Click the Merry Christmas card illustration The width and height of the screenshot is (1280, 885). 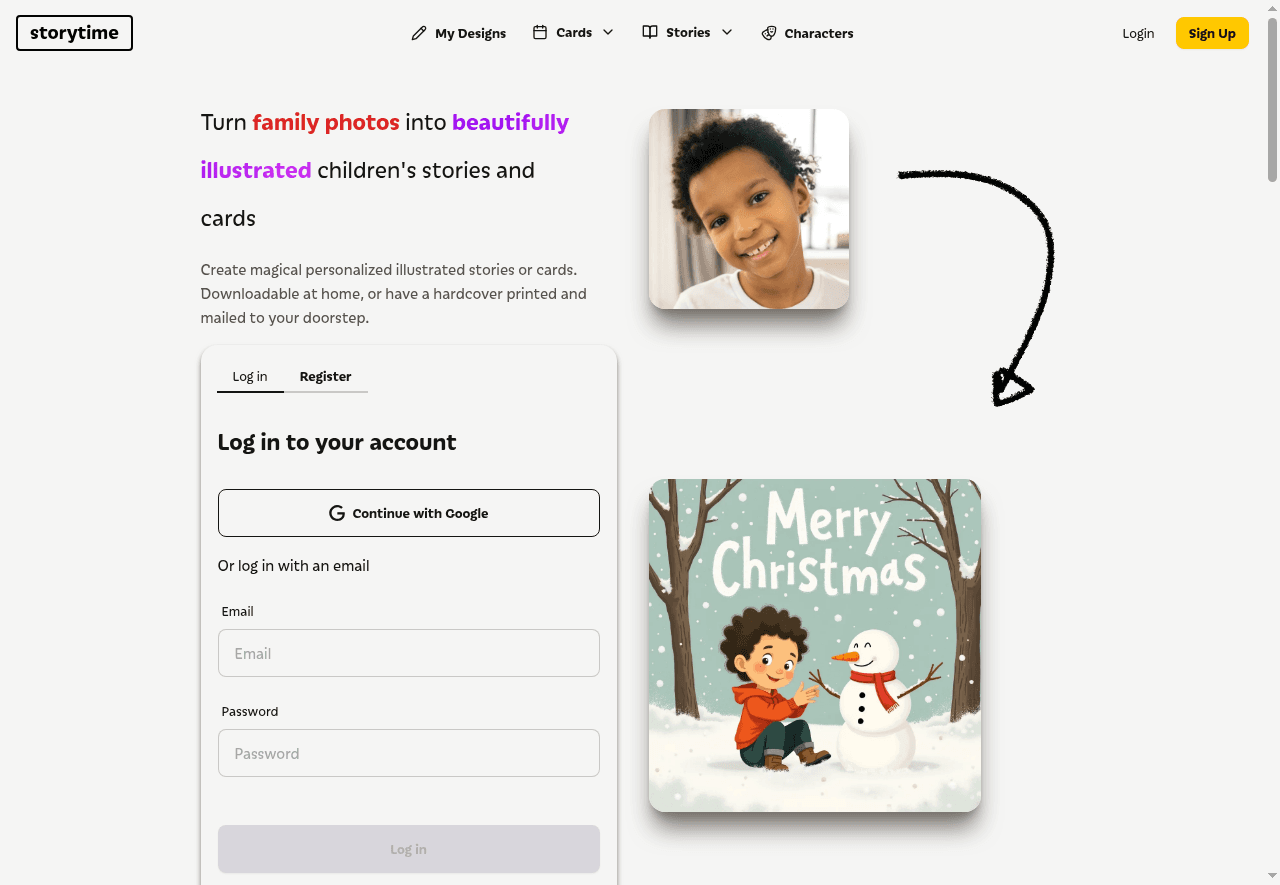coord(815,645)
